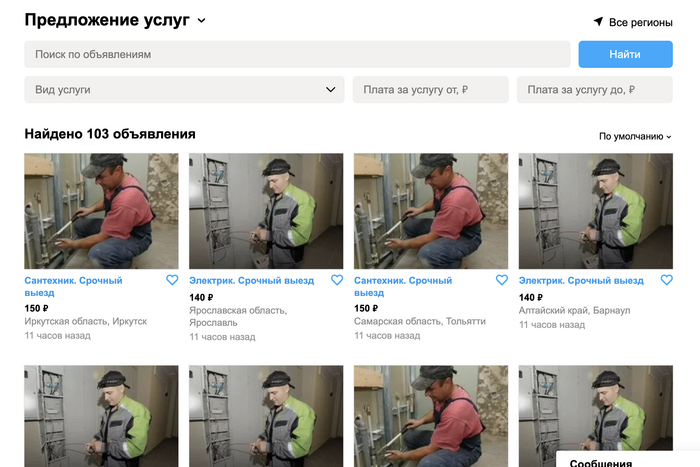Favorite the Ярославль electrician listing with heart
The image size is (700, 467).
coord(336,281)
